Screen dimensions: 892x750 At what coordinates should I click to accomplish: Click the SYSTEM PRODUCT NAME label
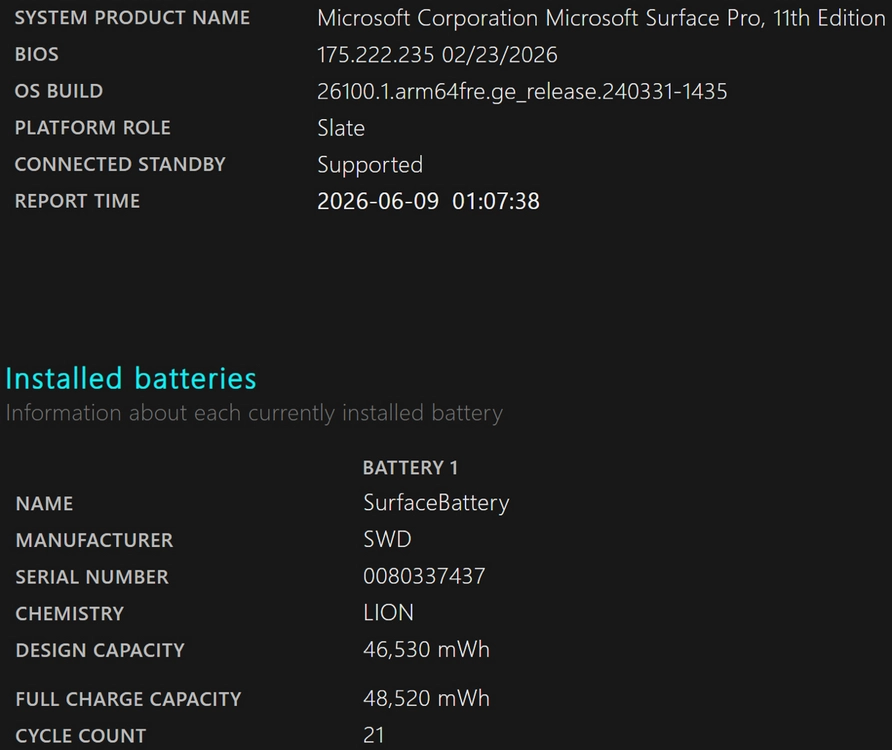[x=132, y=18]
